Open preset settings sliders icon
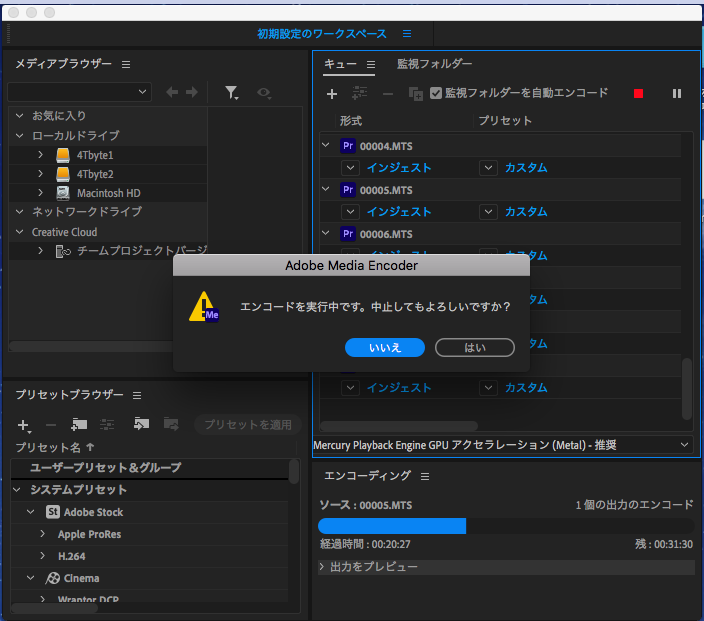This screenshot has height=621, width=704. click(x=107, y=424)
